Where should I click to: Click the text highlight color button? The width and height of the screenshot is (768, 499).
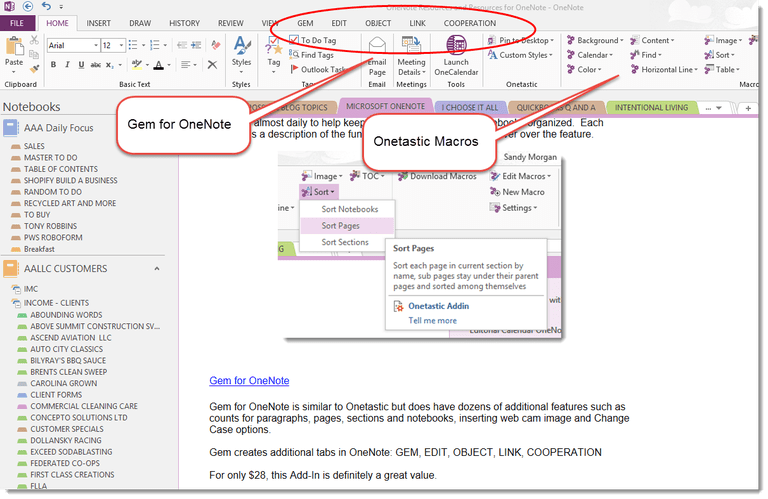click(137, 64)
